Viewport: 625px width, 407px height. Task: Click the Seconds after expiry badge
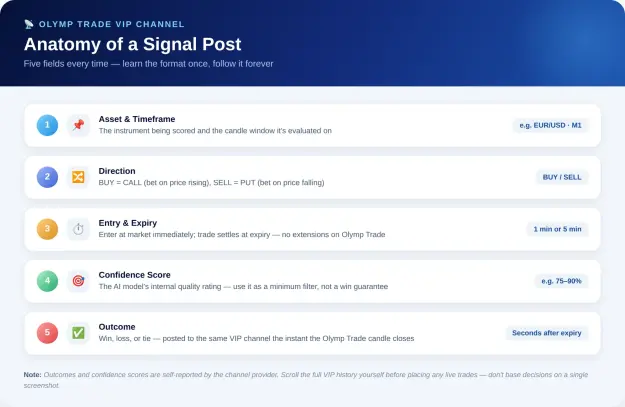547,333
